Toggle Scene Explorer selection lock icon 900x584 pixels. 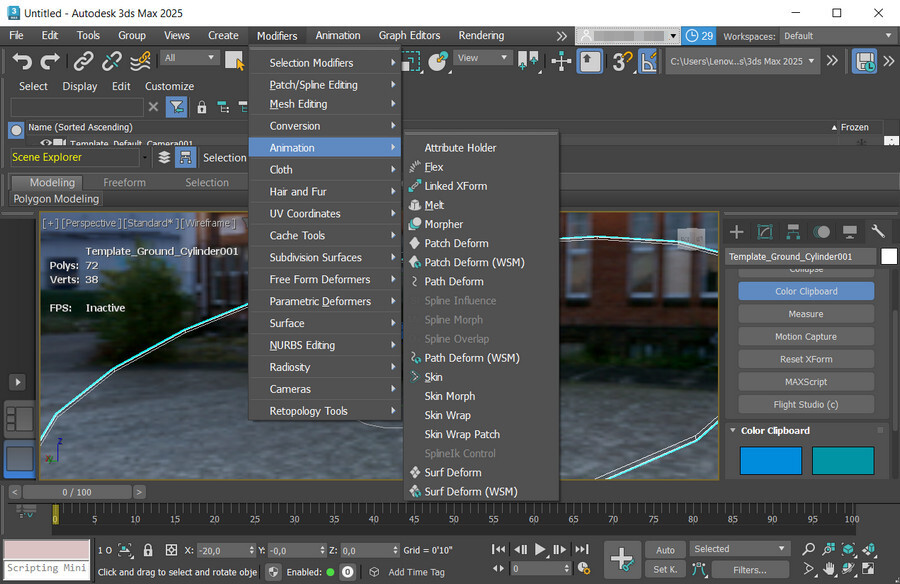tap(201, 107)
